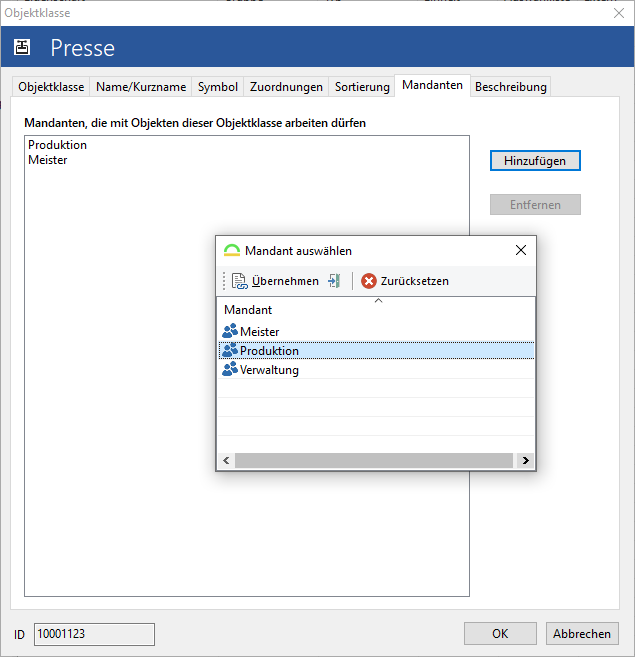Click the toolbar grip handle

[224, 281]
